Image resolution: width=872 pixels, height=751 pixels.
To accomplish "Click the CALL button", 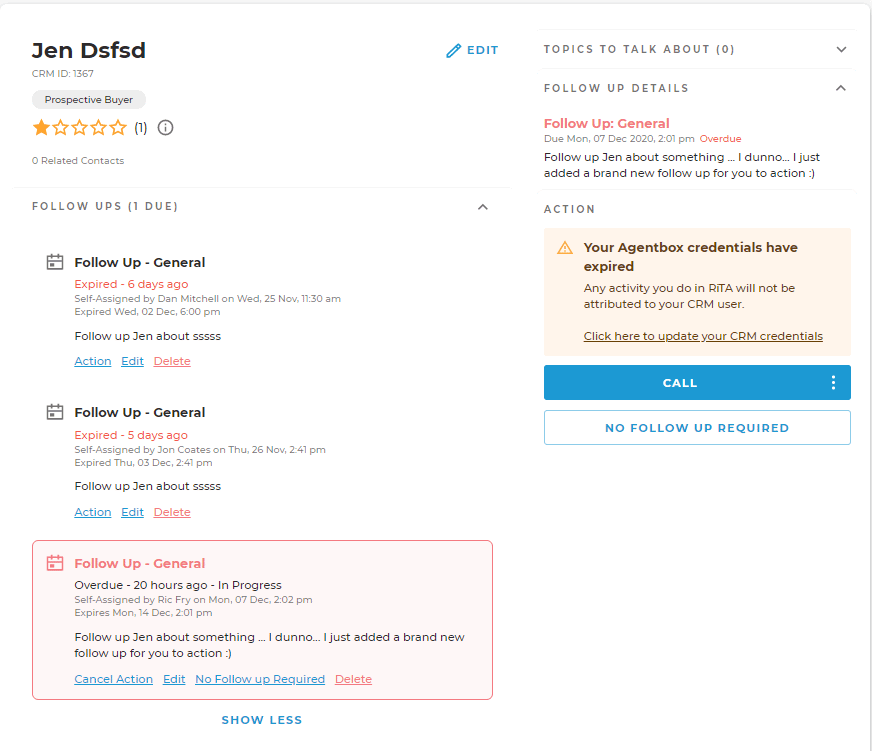I will tap(680, 383).
